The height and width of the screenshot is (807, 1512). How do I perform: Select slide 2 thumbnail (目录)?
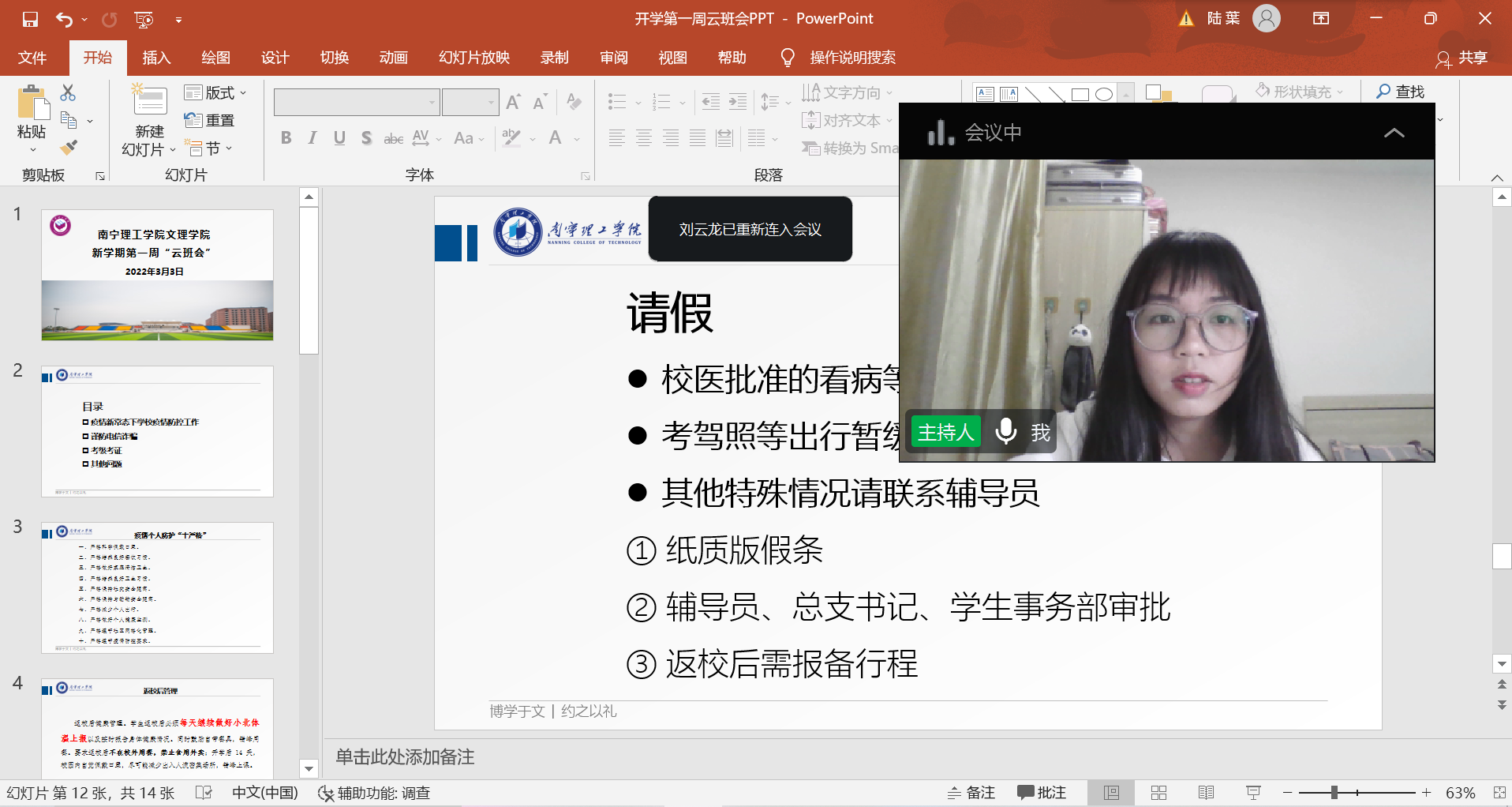(157, 431)
